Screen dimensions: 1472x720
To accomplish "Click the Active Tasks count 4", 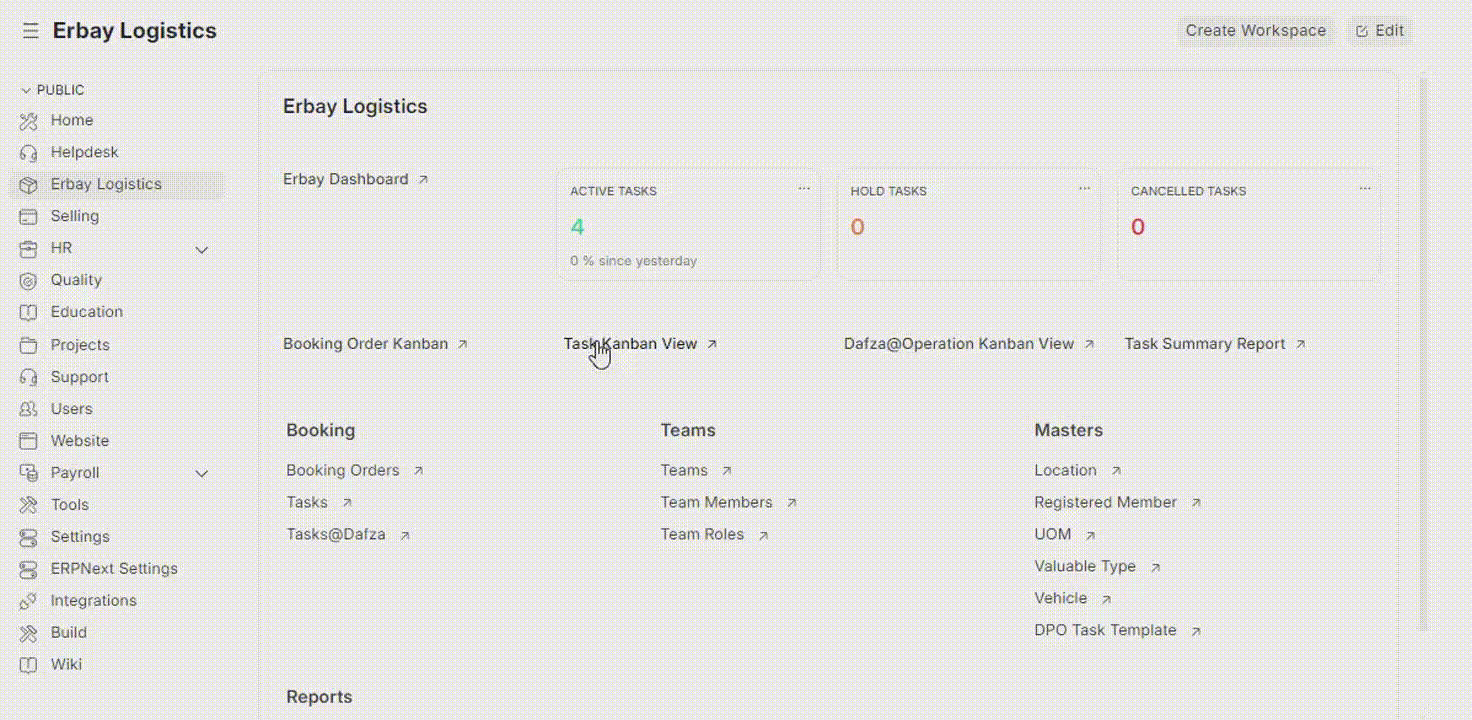I will point(577,227).
